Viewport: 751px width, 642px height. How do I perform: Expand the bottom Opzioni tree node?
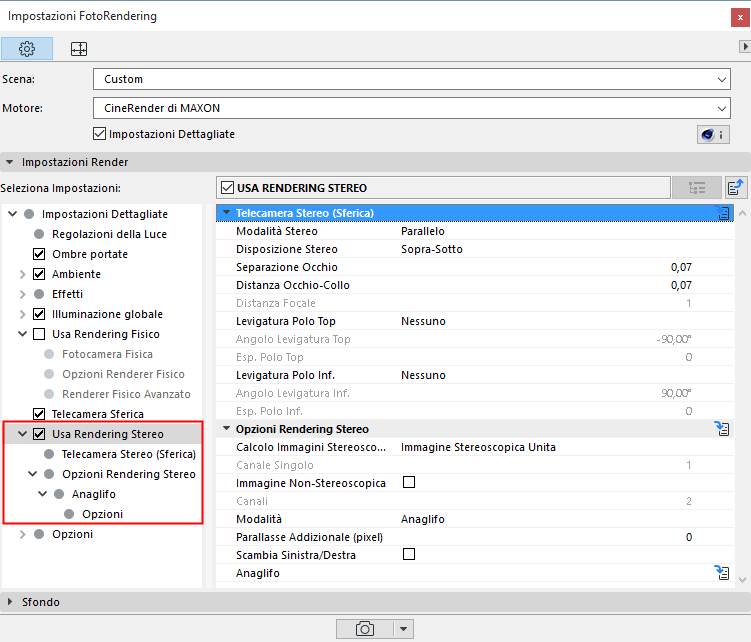pos(23,534)
